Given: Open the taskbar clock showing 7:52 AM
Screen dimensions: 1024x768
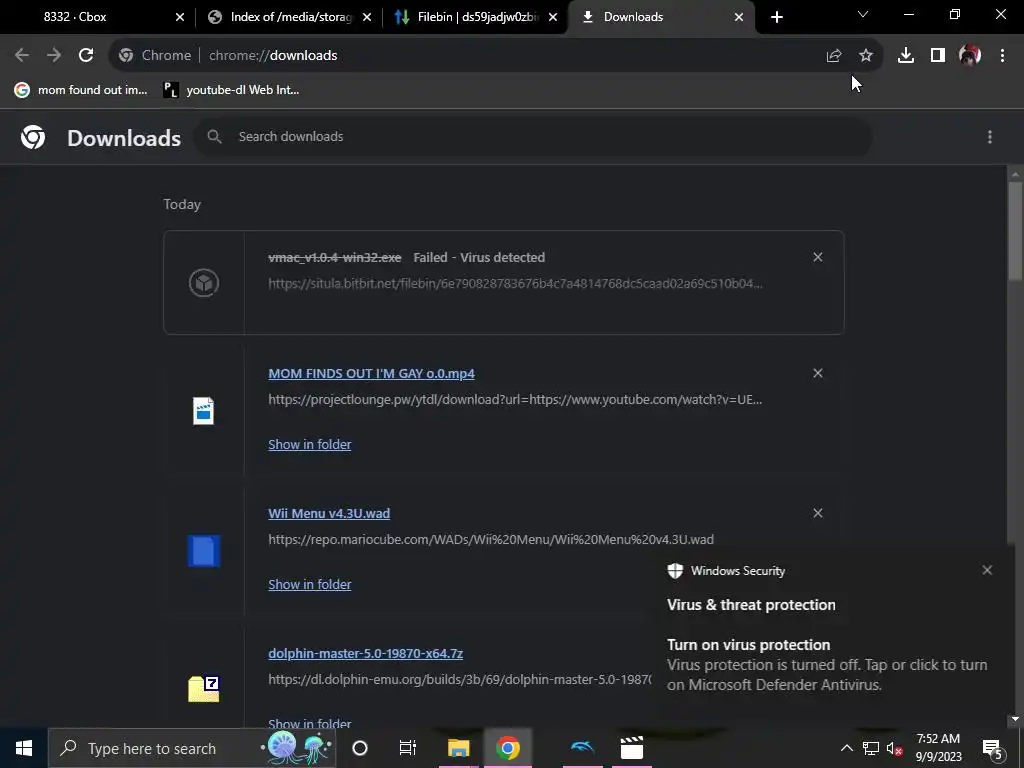Looking at the screenshot, I should pos(938,748).
